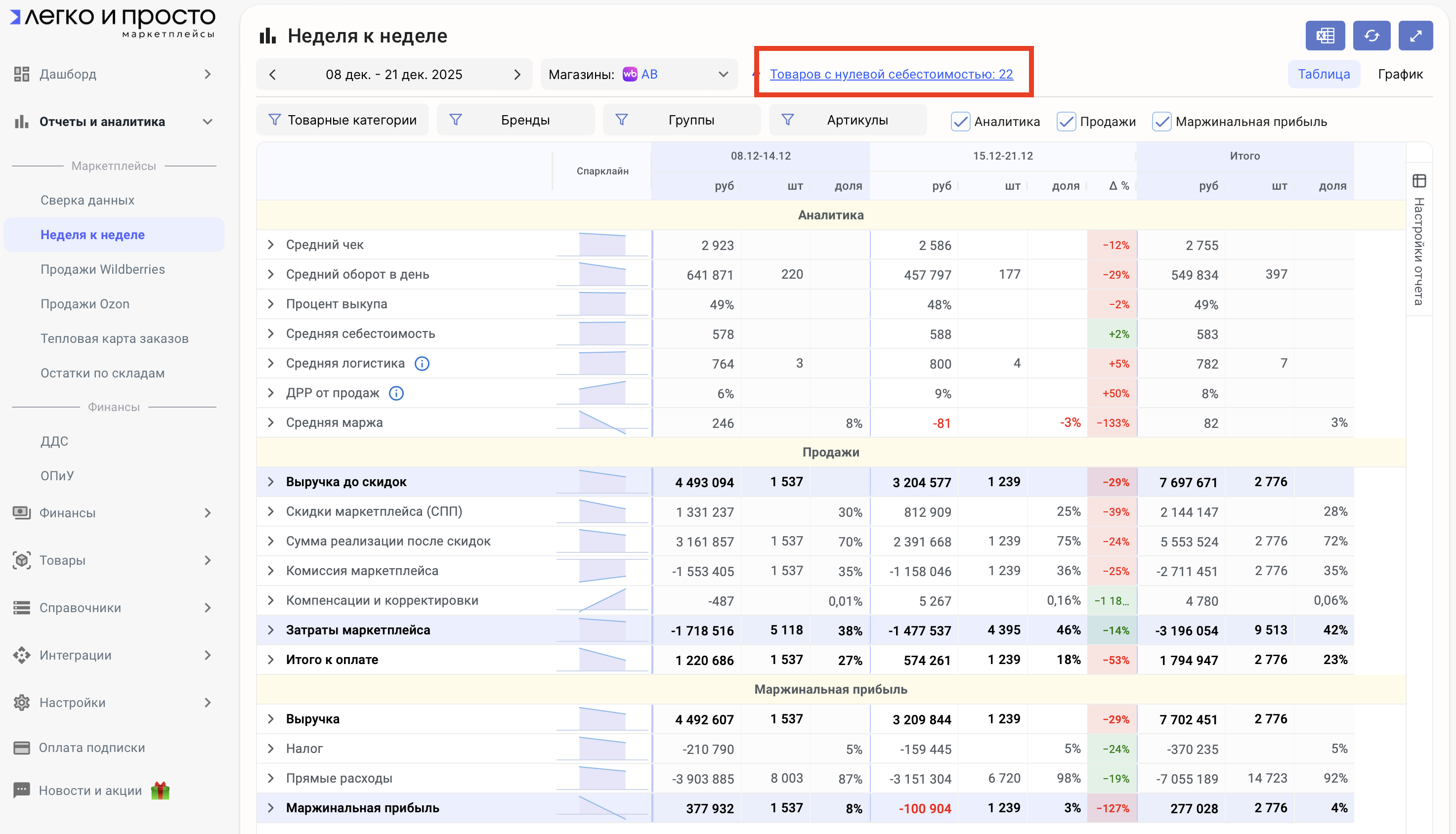The height and width of the screenshot is (834, 1456).
Task: Open Товаров с нулевой себестоимостью link
Action: 891,75
